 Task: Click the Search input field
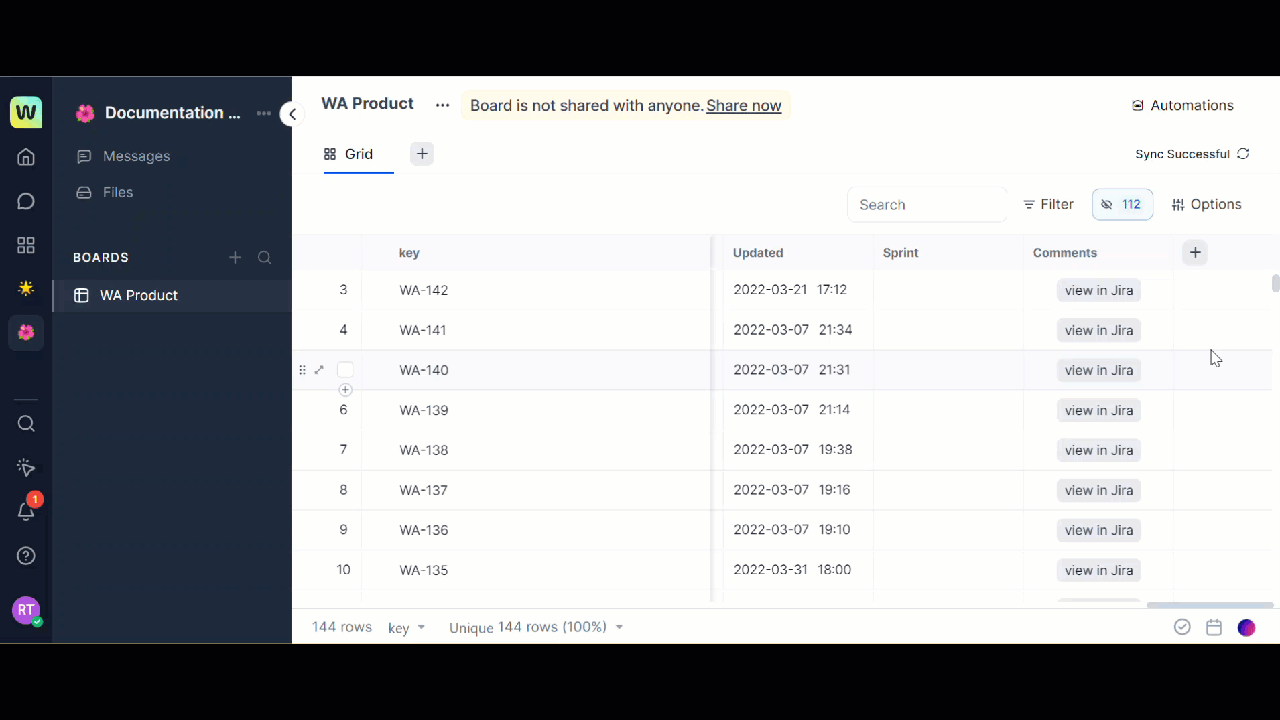click(926, 204)
